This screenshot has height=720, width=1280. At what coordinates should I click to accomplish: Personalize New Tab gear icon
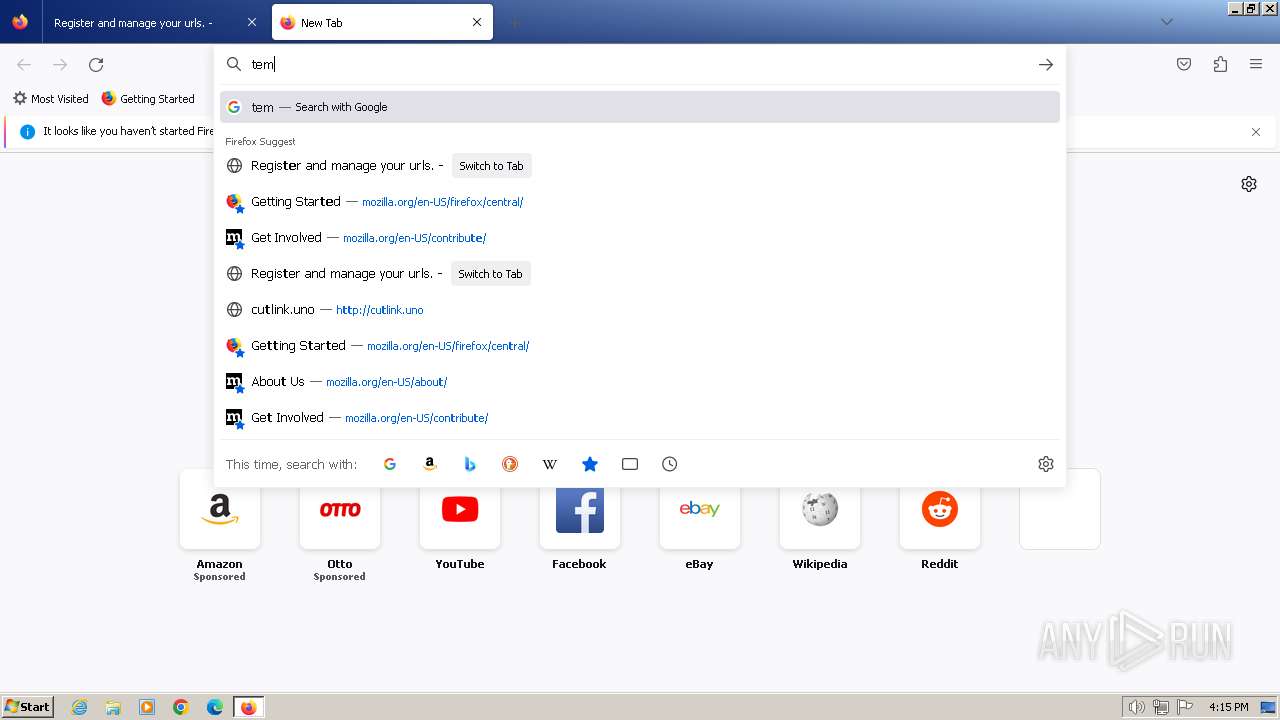1249,184
